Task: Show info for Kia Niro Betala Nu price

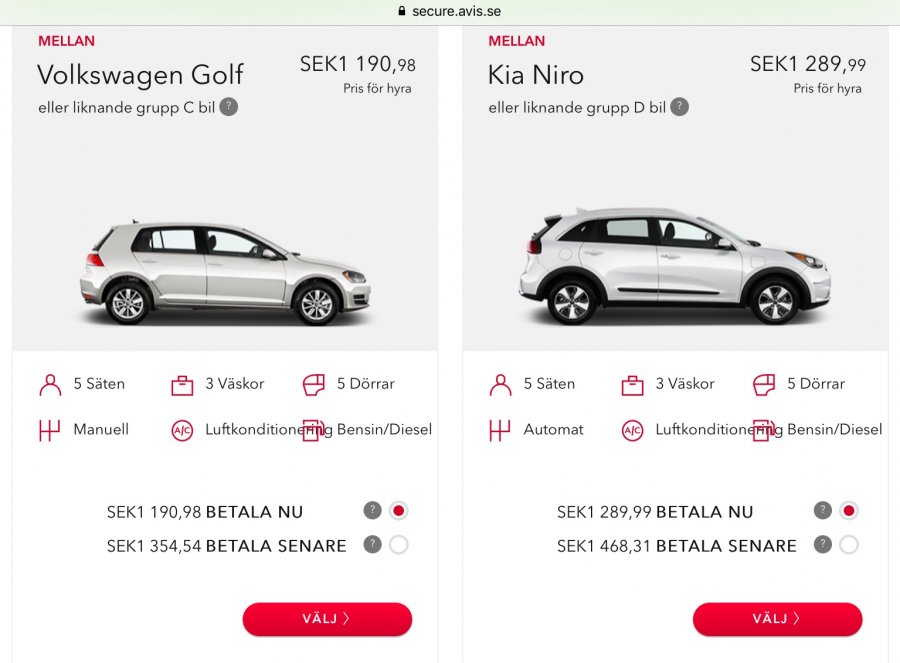Action: [x=823, y=511]
